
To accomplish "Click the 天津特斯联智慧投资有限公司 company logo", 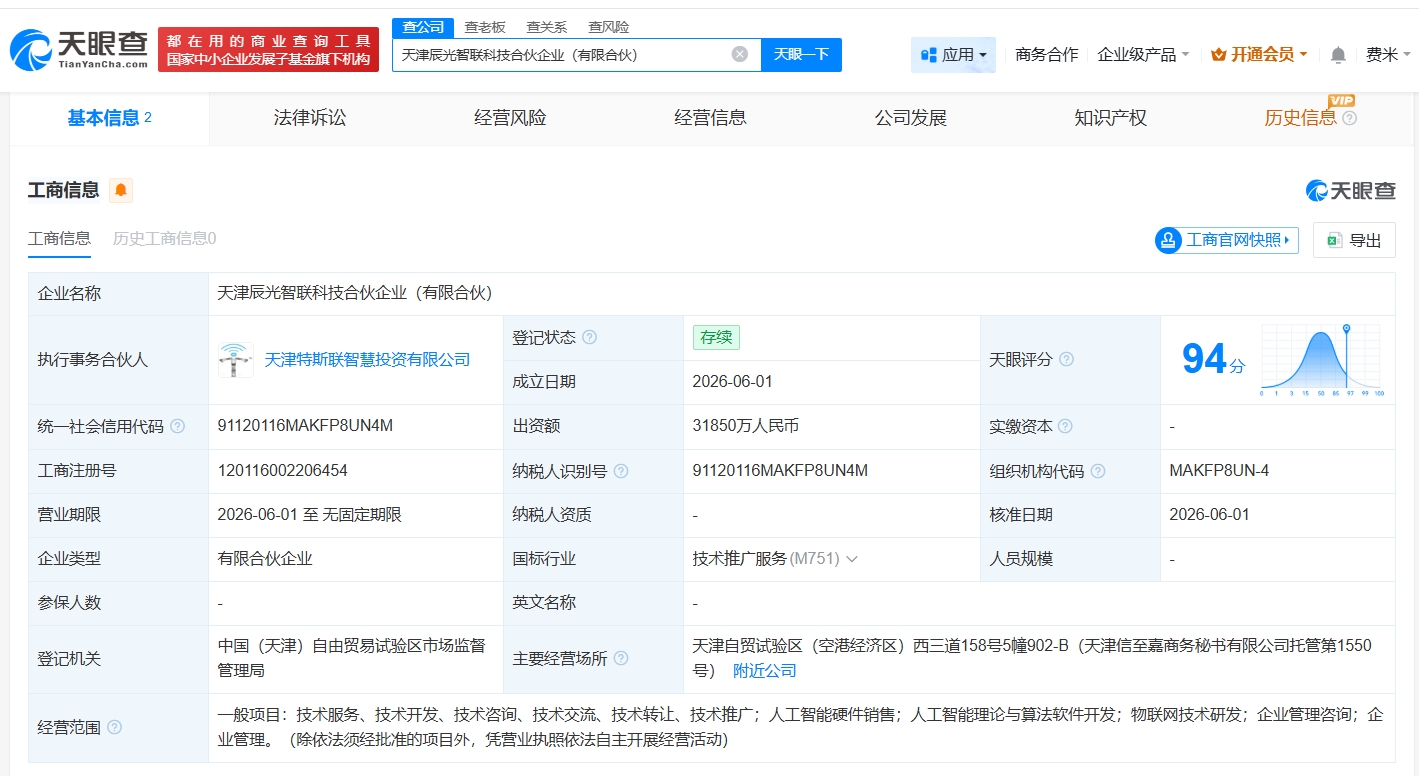I will tap(236, 360).
